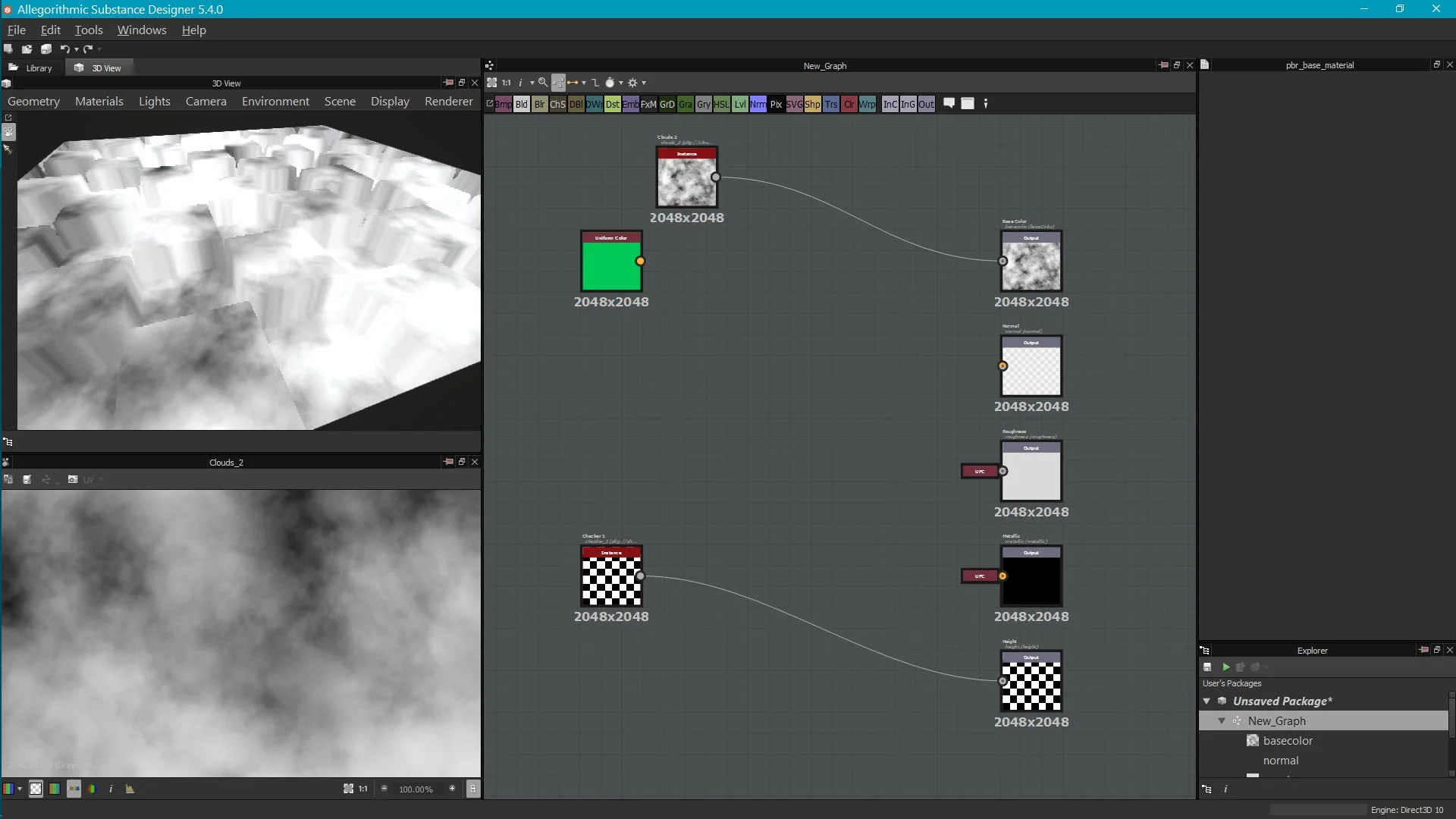Open the info display dropdown in graph toolbar
This screenshot has height=819, width=1456.
point(532,83)
